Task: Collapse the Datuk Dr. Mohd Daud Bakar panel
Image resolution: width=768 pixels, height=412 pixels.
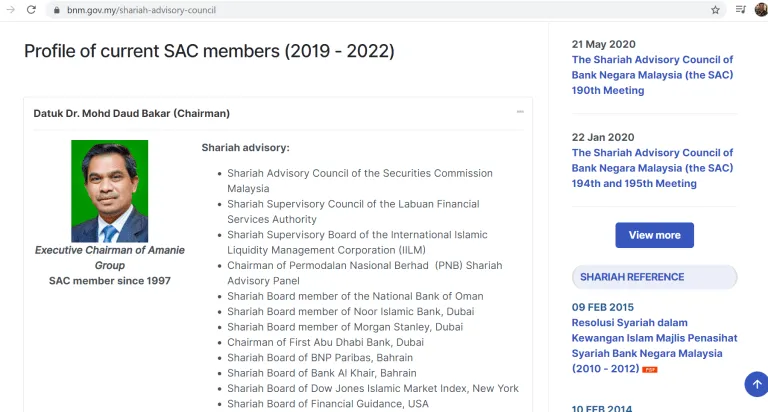Action: [520, 112]
